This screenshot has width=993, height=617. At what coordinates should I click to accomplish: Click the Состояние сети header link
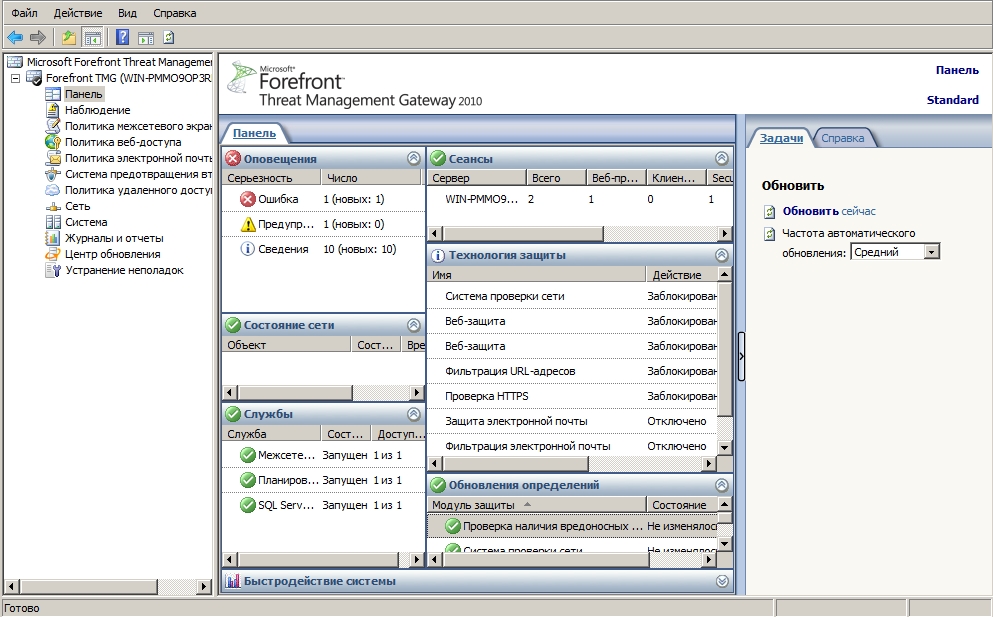click(289, 325)
